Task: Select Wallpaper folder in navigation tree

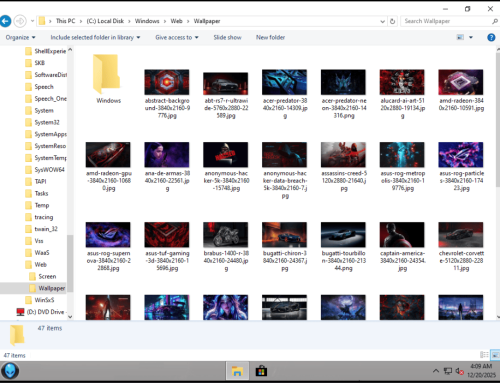Action: (x=47, y=288)
